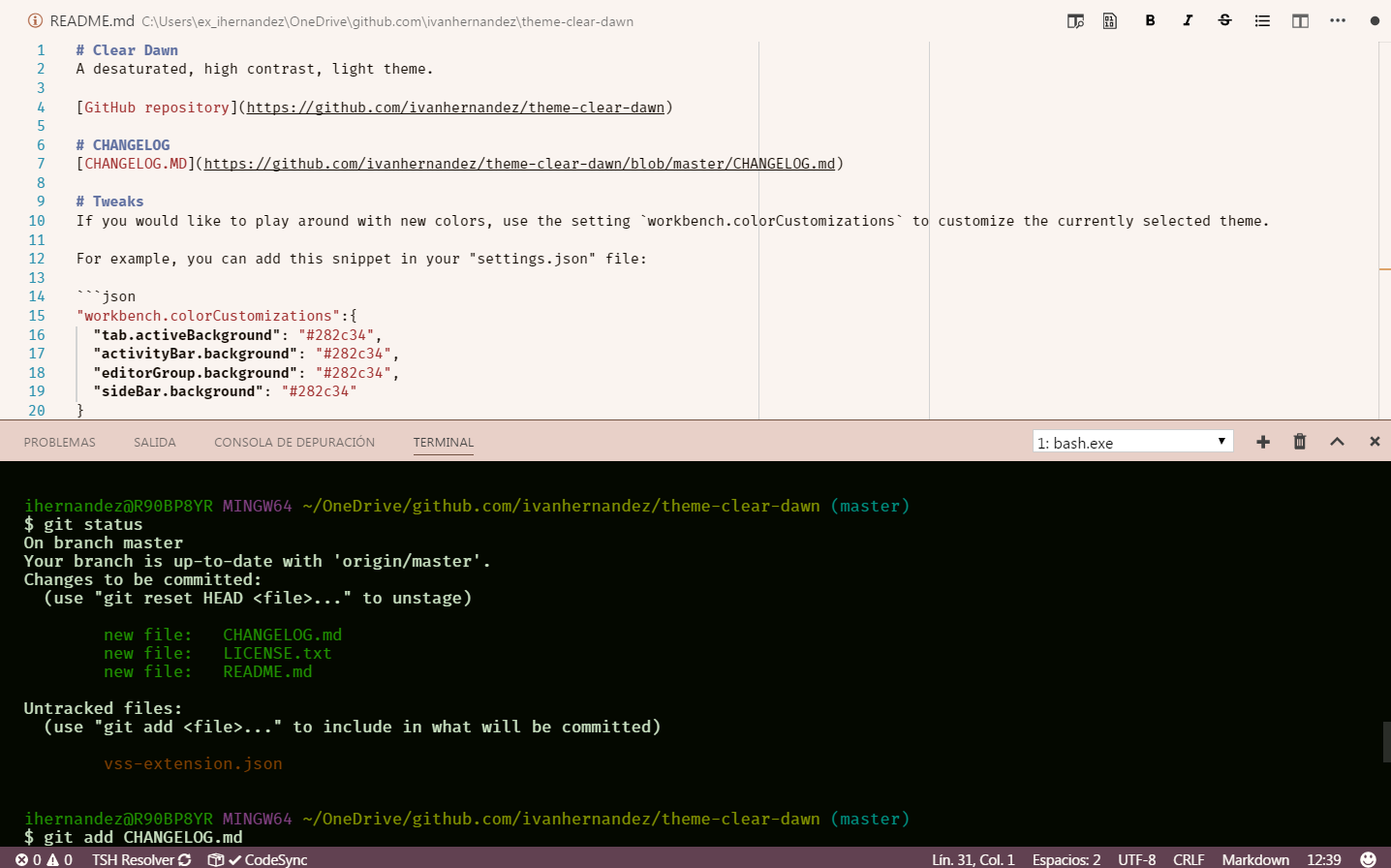Select the README.md editor tab

pyautogui.click(x=92, y=20)
